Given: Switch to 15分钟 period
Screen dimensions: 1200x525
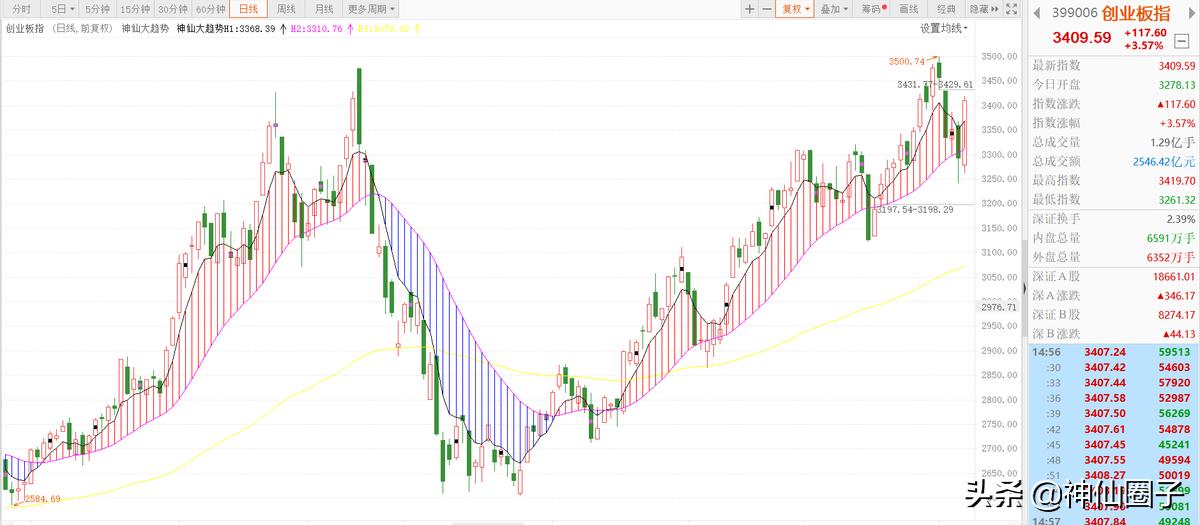Looking at the screenshot, I should click(135, 9).
